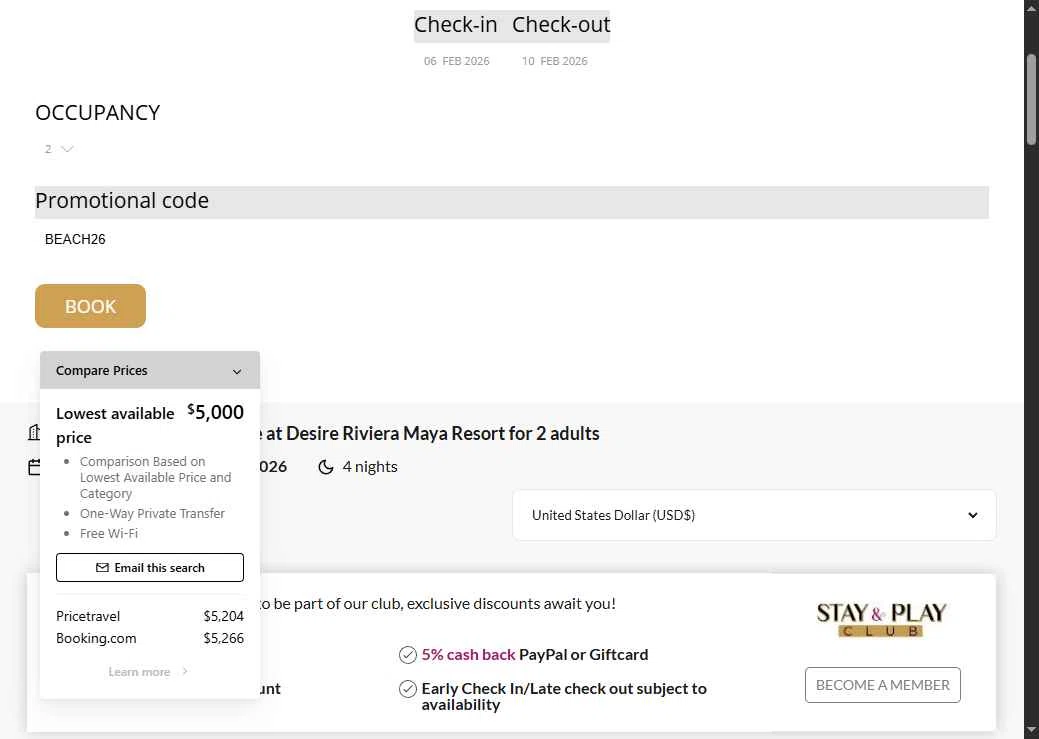Click the calendar icon below the building icon

pyautogui.click(x=34, y=467)
